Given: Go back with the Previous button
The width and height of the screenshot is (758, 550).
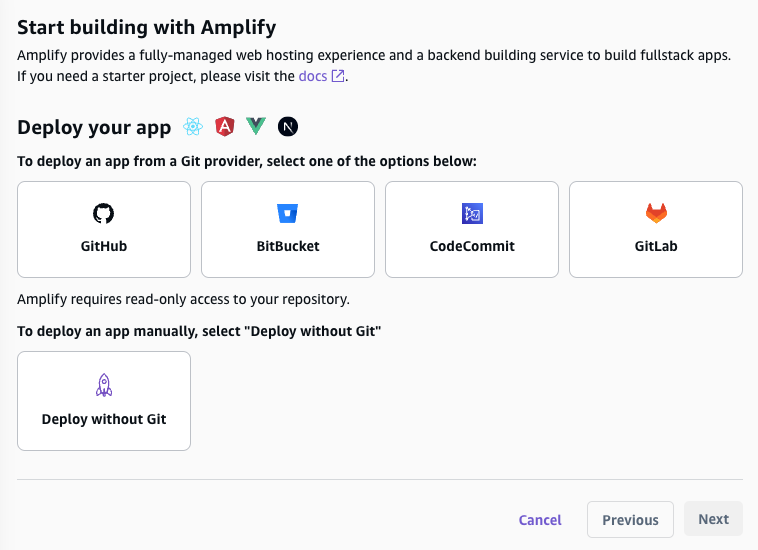Looking at the screenshot, I should (630, 520).
